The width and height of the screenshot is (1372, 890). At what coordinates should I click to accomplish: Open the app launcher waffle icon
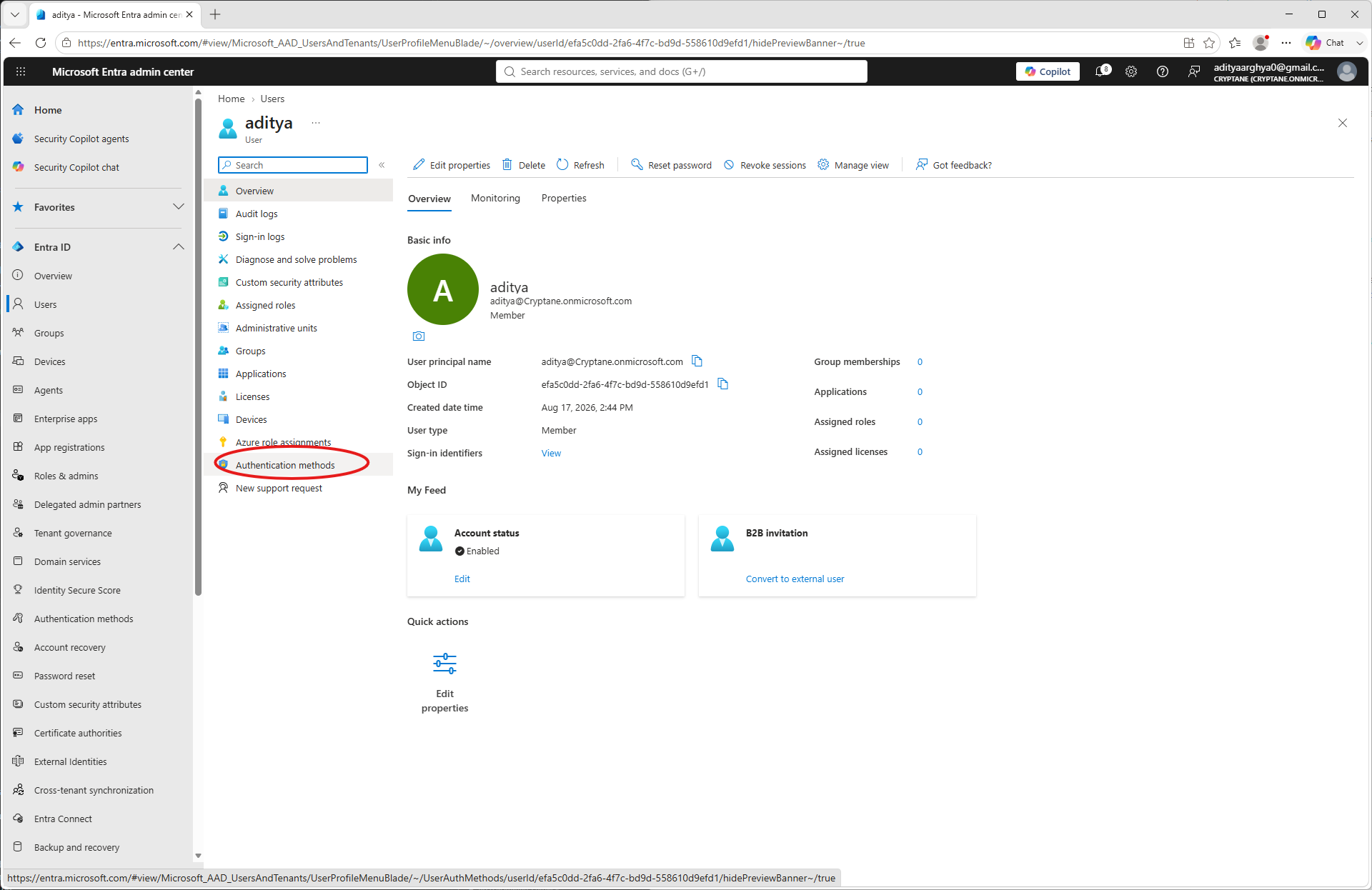coord(21,71)
